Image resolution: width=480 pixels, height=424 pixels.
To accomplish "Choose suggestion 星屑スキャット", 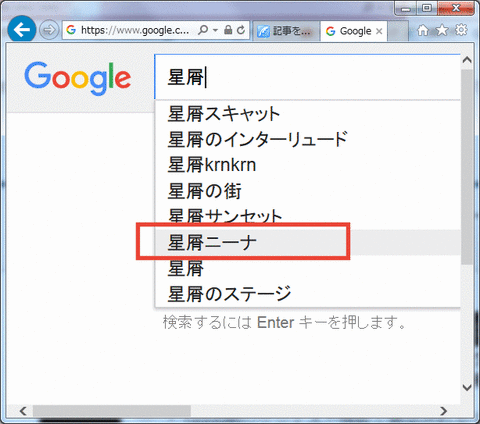I will [x=307, y=114].
